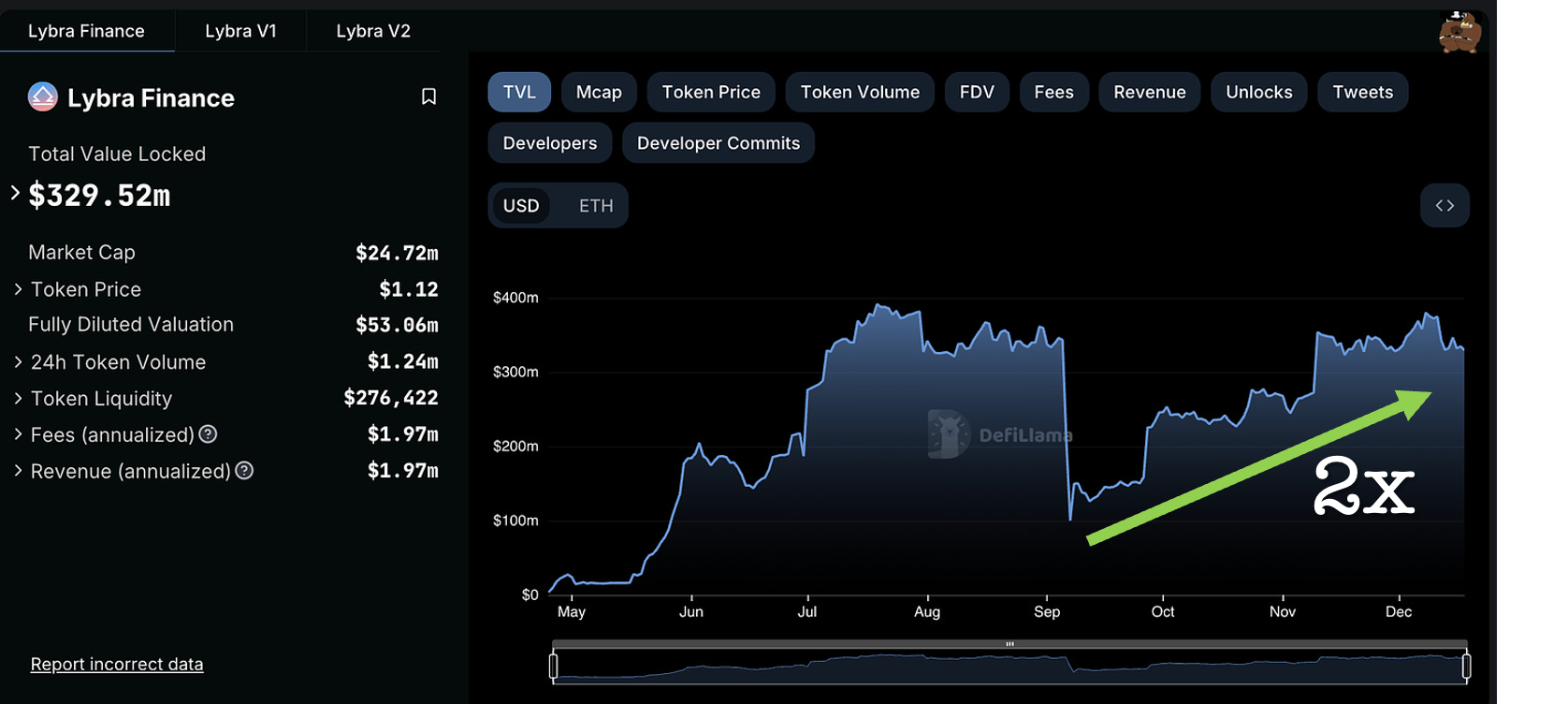Click Fully Diluted Valuation $53.06m
The height and width of the screenshot is (704, 1568).
tap(397, 325)
